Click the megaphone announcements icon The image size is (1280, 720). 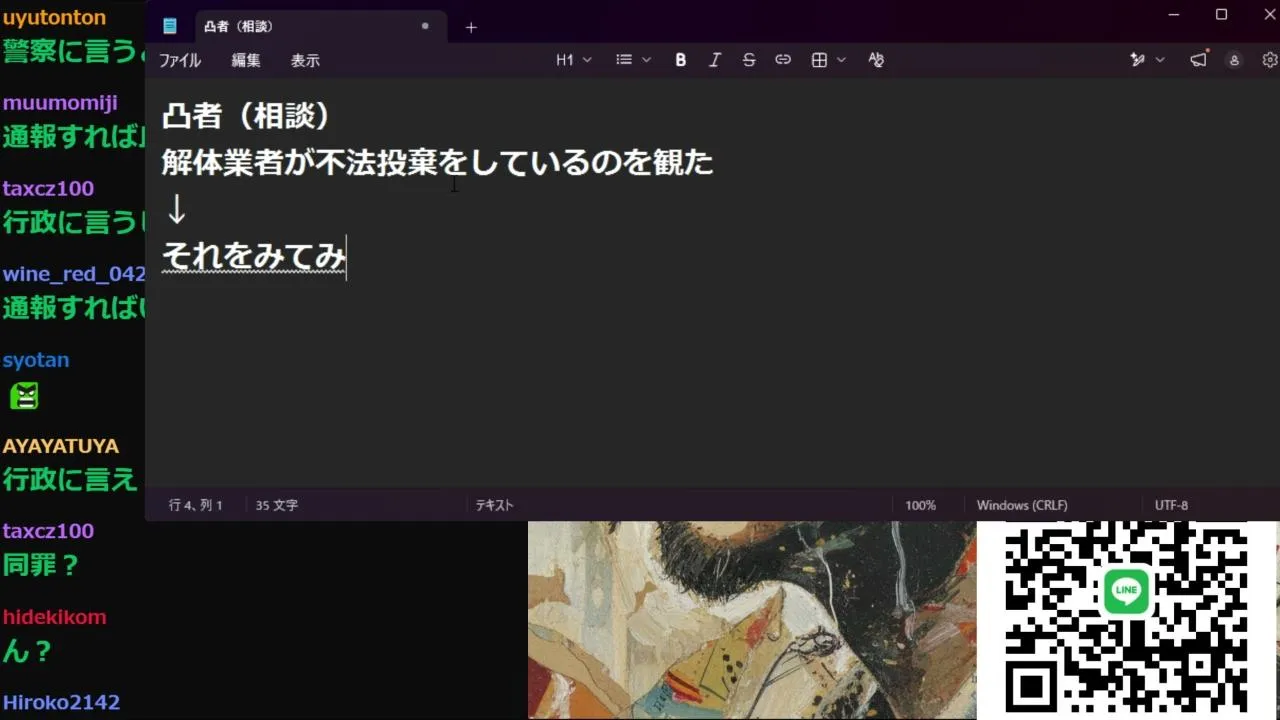1198,60
